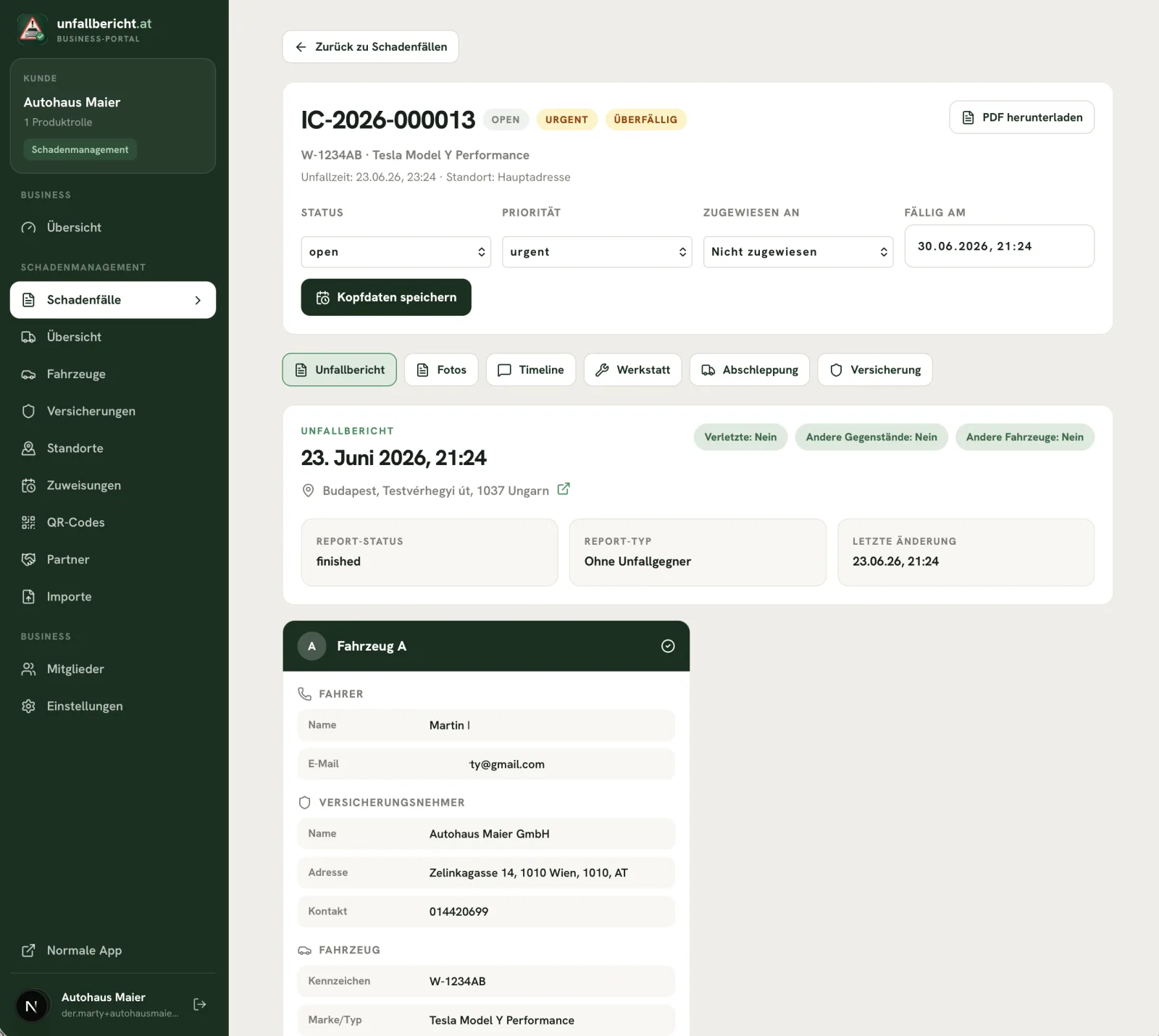Click the Fahrzeug A card header
The image size is (1159, 1036).
pos(486,646)
